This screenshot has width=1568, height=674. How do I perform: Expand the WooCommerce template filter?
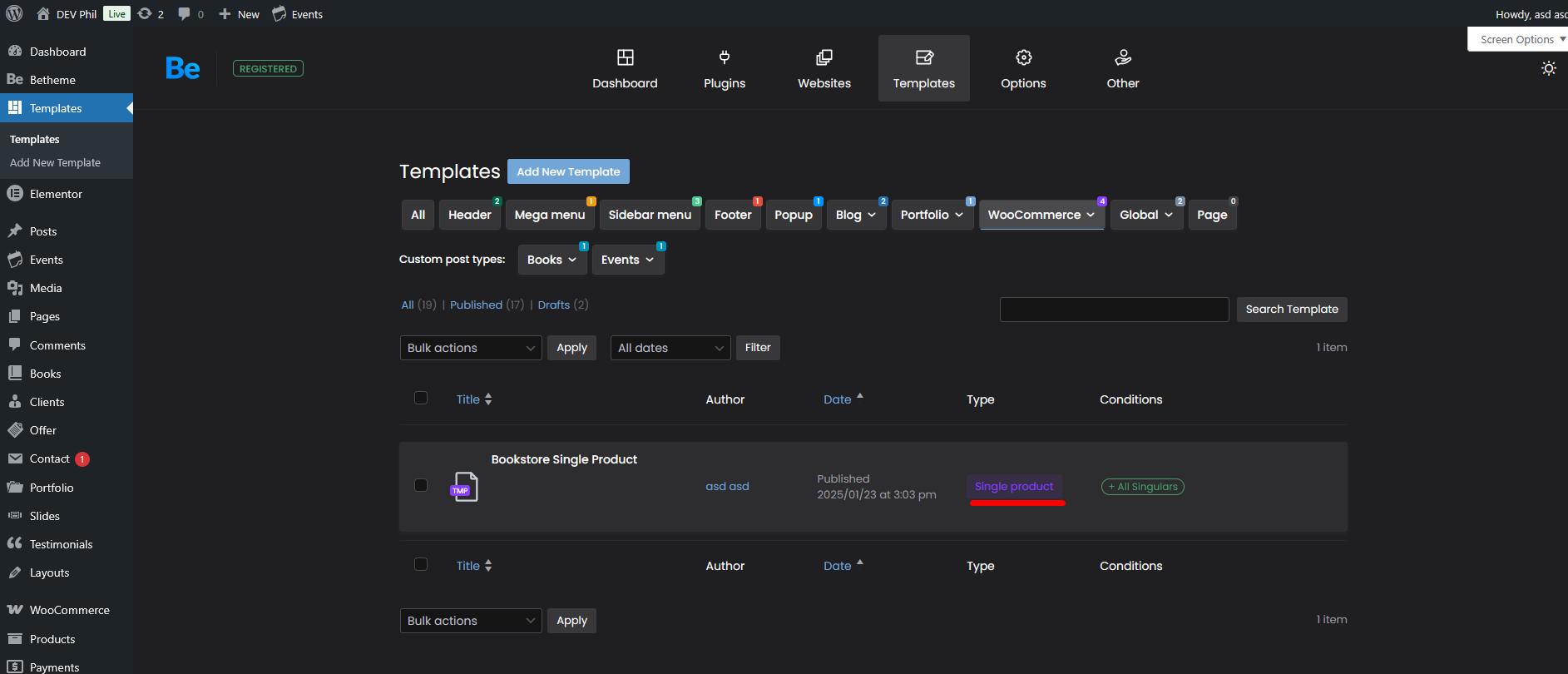click(1041, 215)
